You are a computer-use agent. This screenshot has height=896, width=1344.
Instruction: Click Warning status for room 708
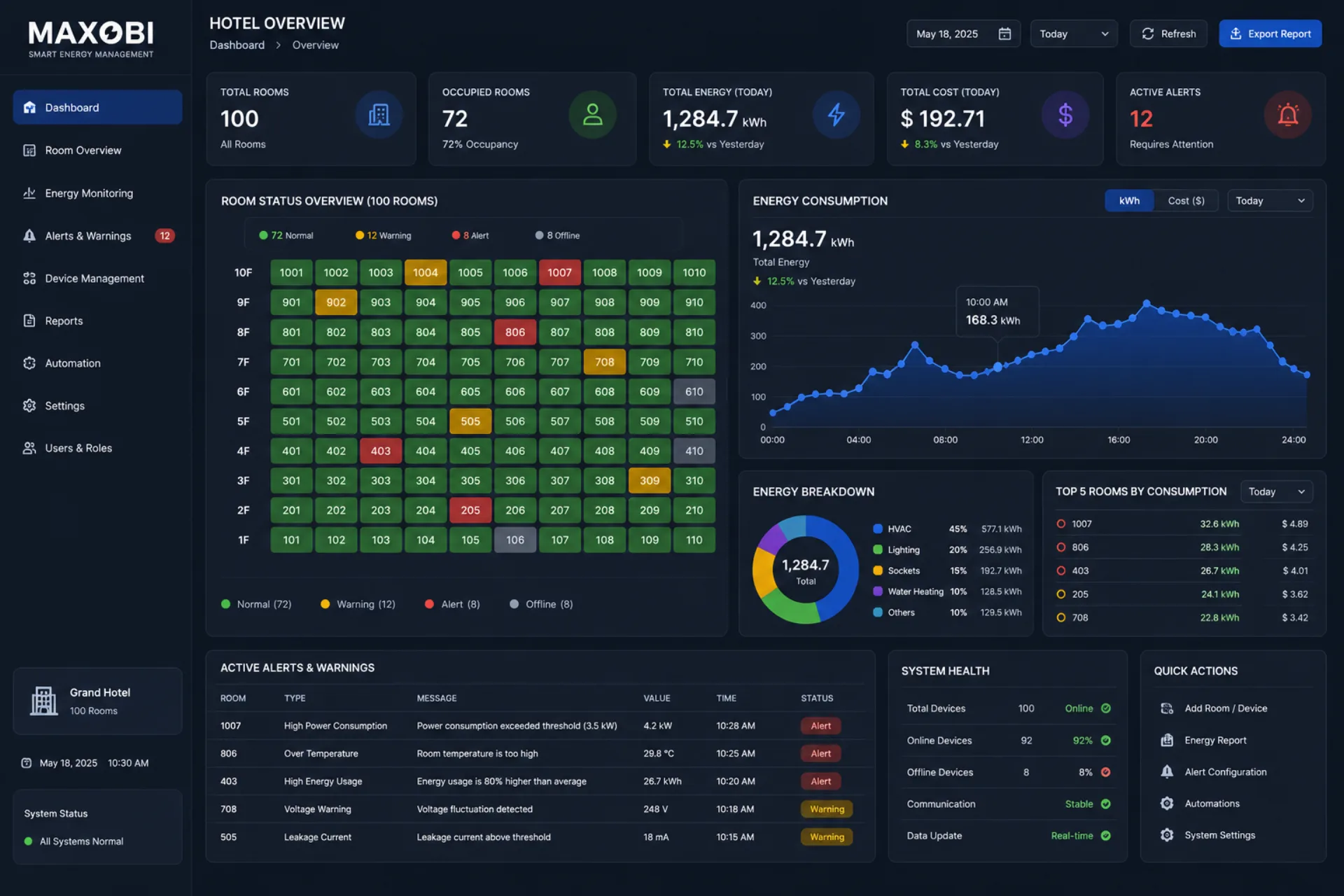pyautogui.click(x=827, y=809)
